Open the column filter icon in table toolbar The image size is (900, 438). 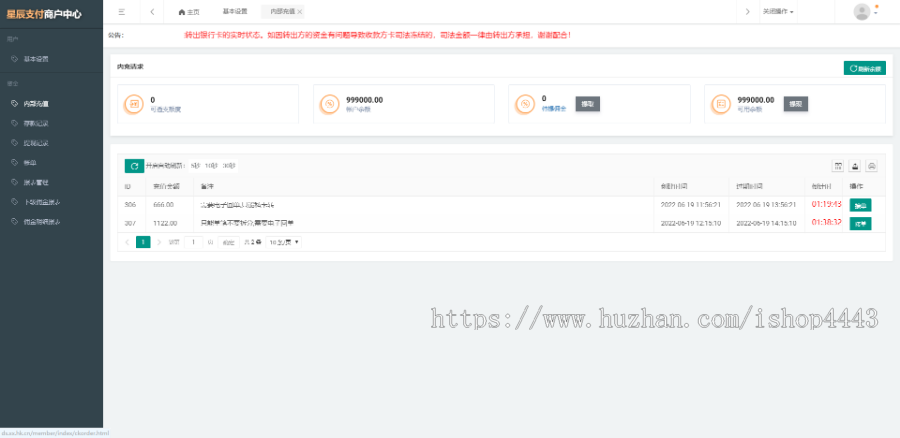point(838,166)
